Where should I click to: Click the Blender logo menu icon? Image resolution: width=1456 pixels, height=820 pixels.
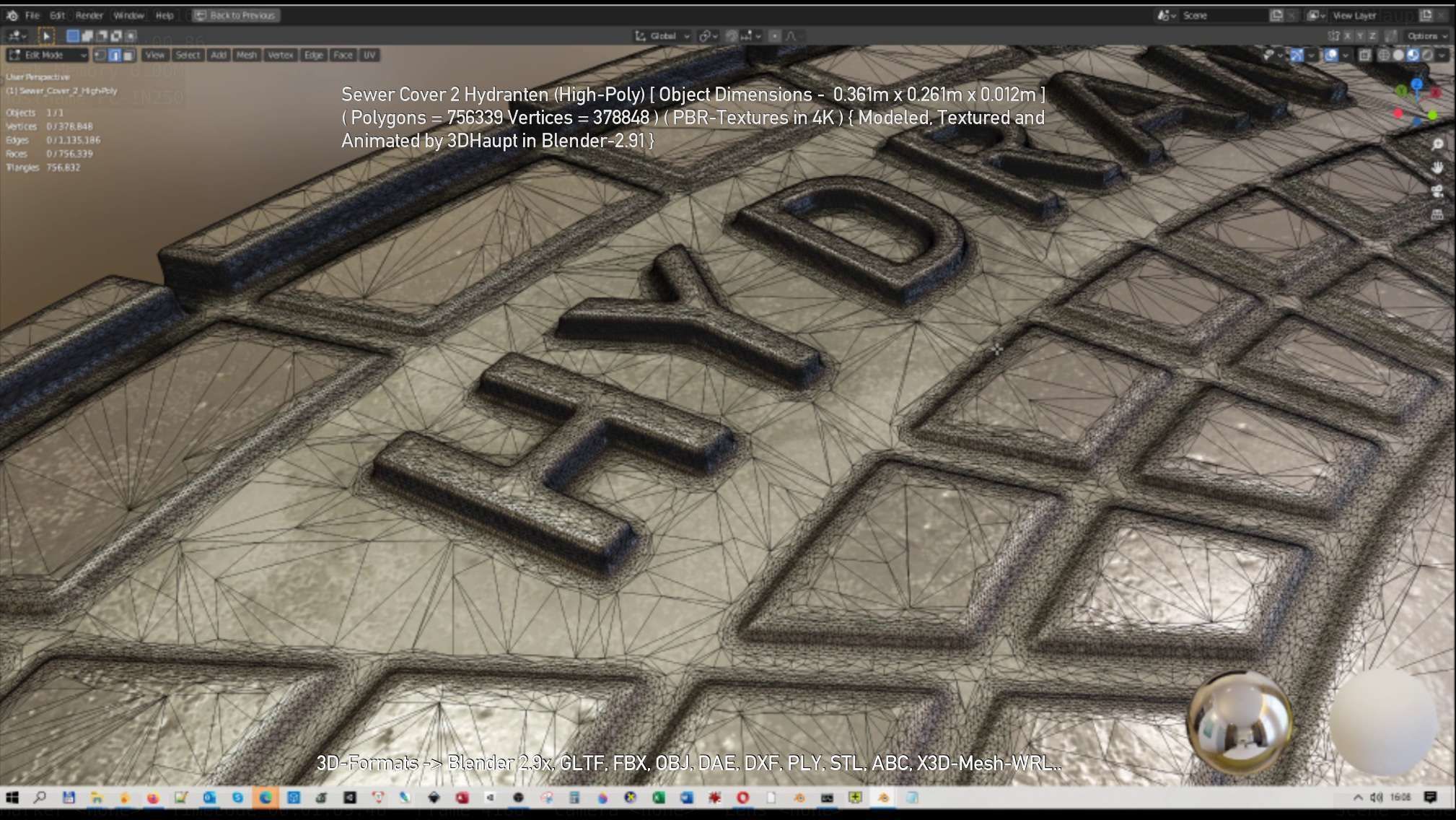[12, 15]
